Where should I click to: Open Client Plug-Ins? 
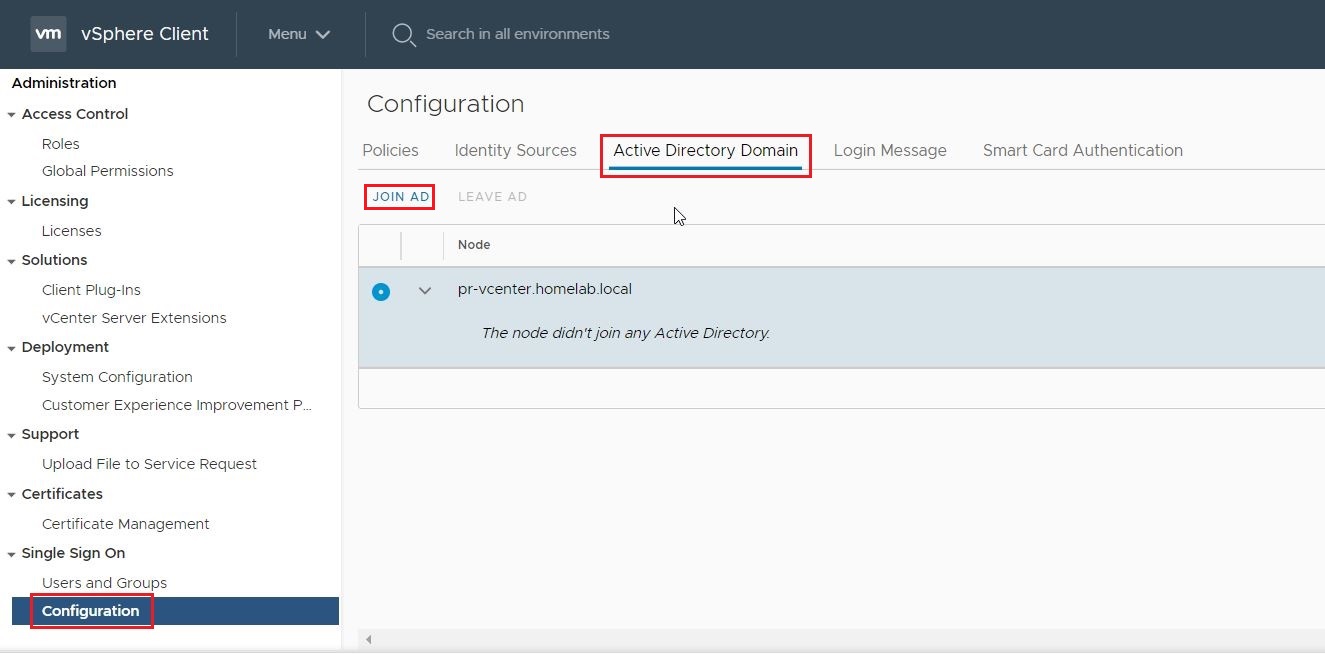(x=91, y=290)
